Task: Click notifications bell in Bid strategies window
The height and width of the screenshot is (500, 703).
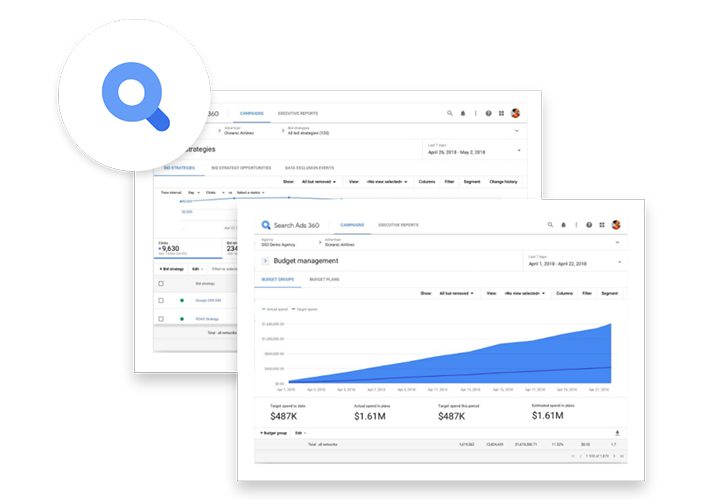Action: point(463,113)
